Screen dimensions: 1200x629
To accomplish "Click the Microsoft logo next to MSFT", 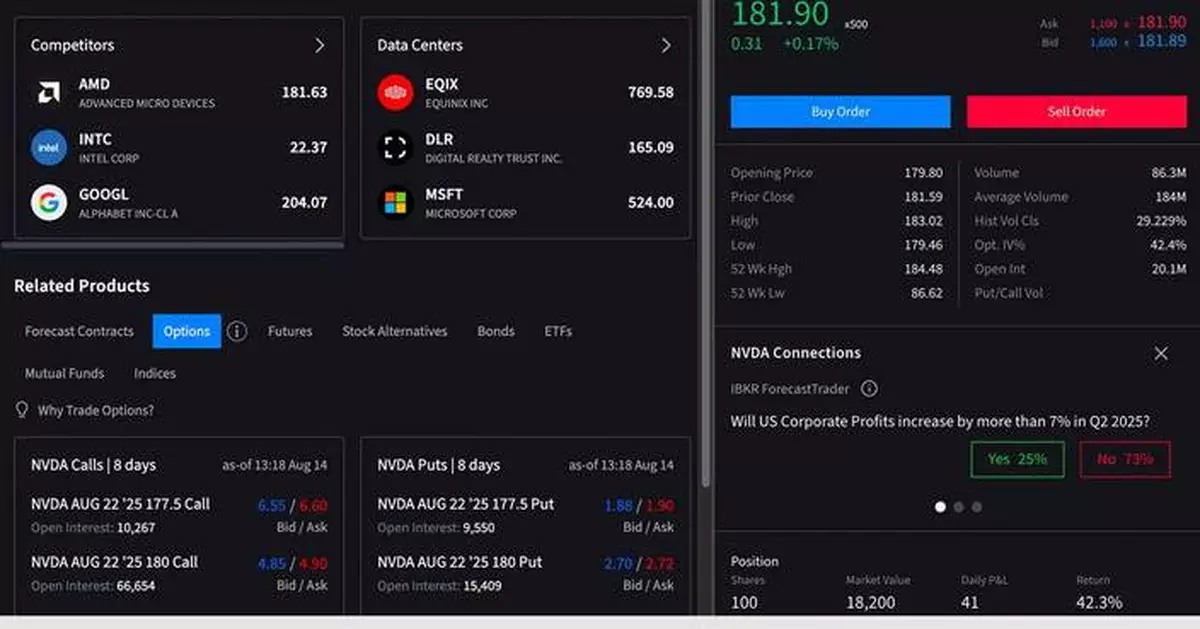I will 394,201.
